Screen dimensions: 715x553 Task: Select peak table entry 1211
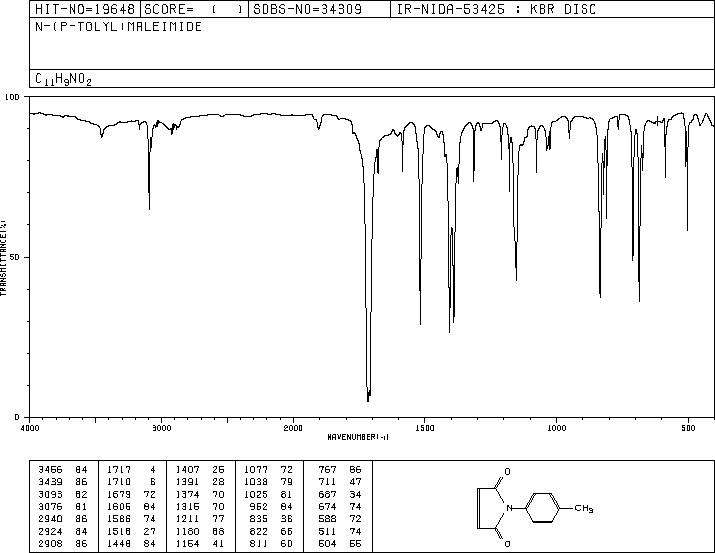coord(187,519)
